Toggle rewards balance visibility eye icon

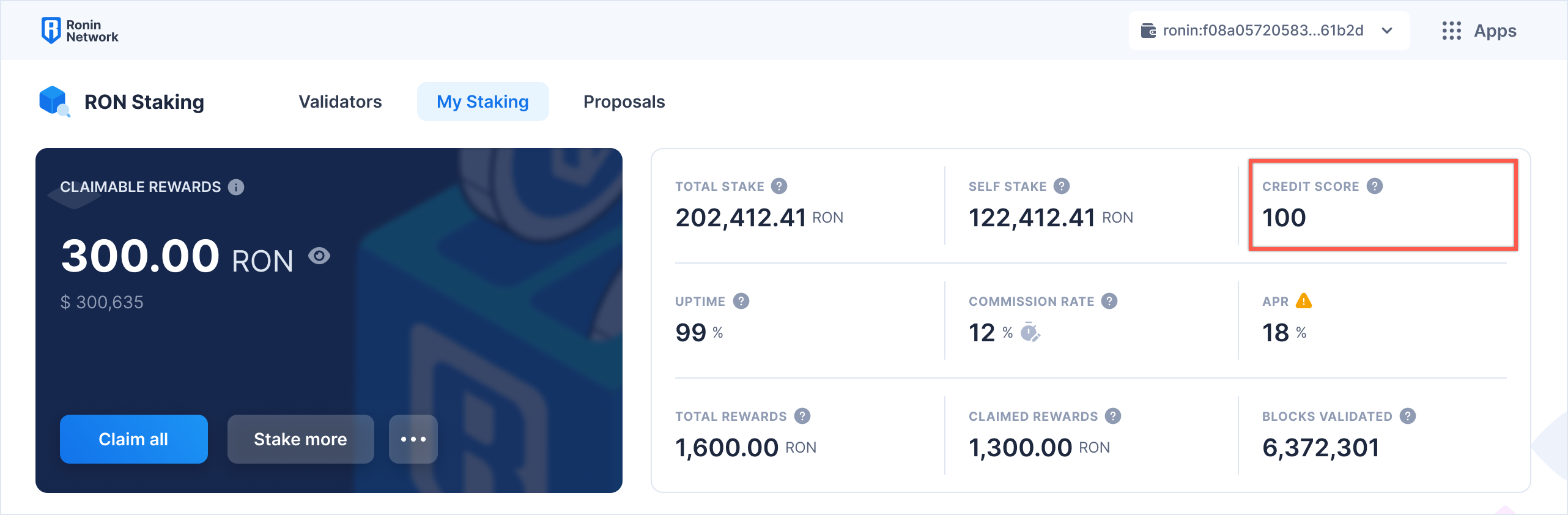(x=319, y=256)
